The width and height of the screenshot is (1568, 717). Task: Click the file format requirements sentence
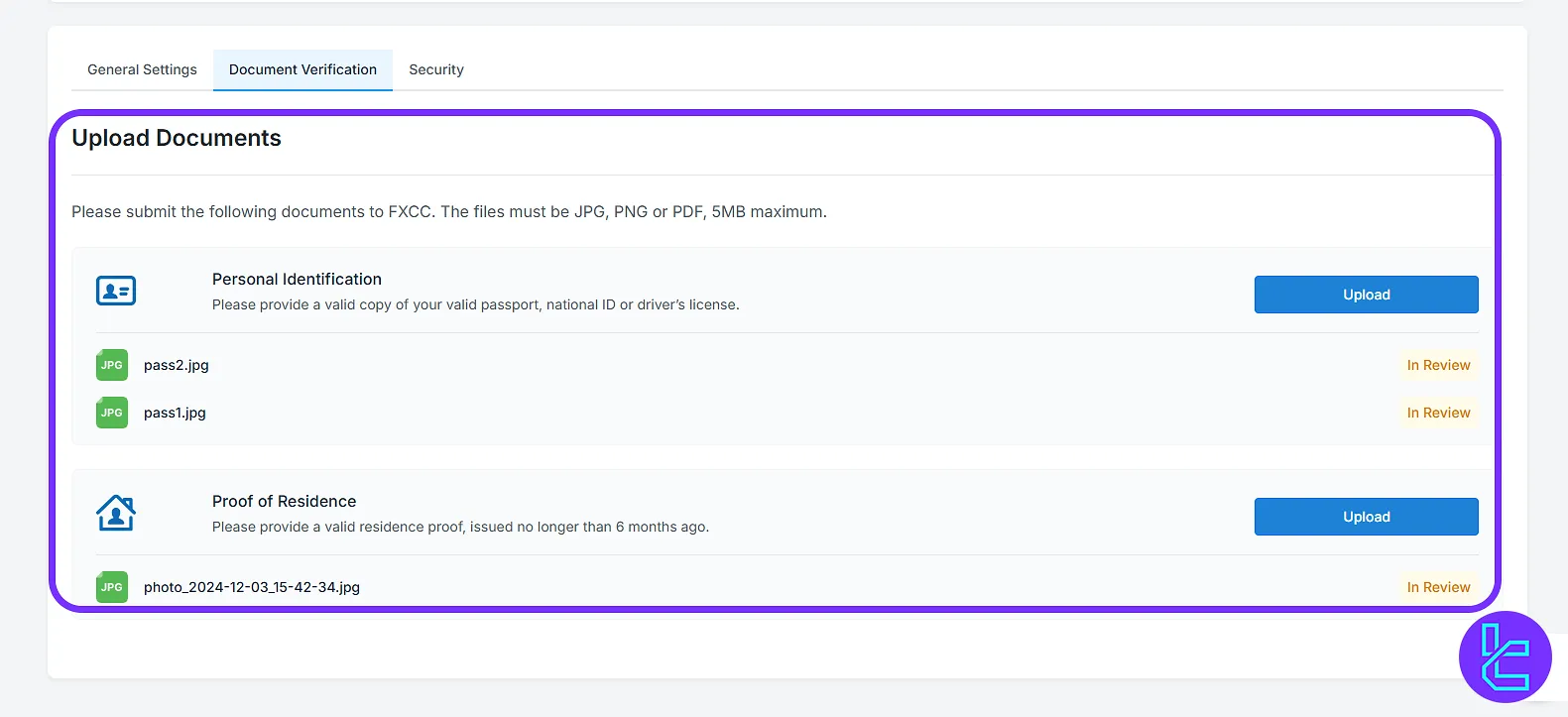point(449,211)
